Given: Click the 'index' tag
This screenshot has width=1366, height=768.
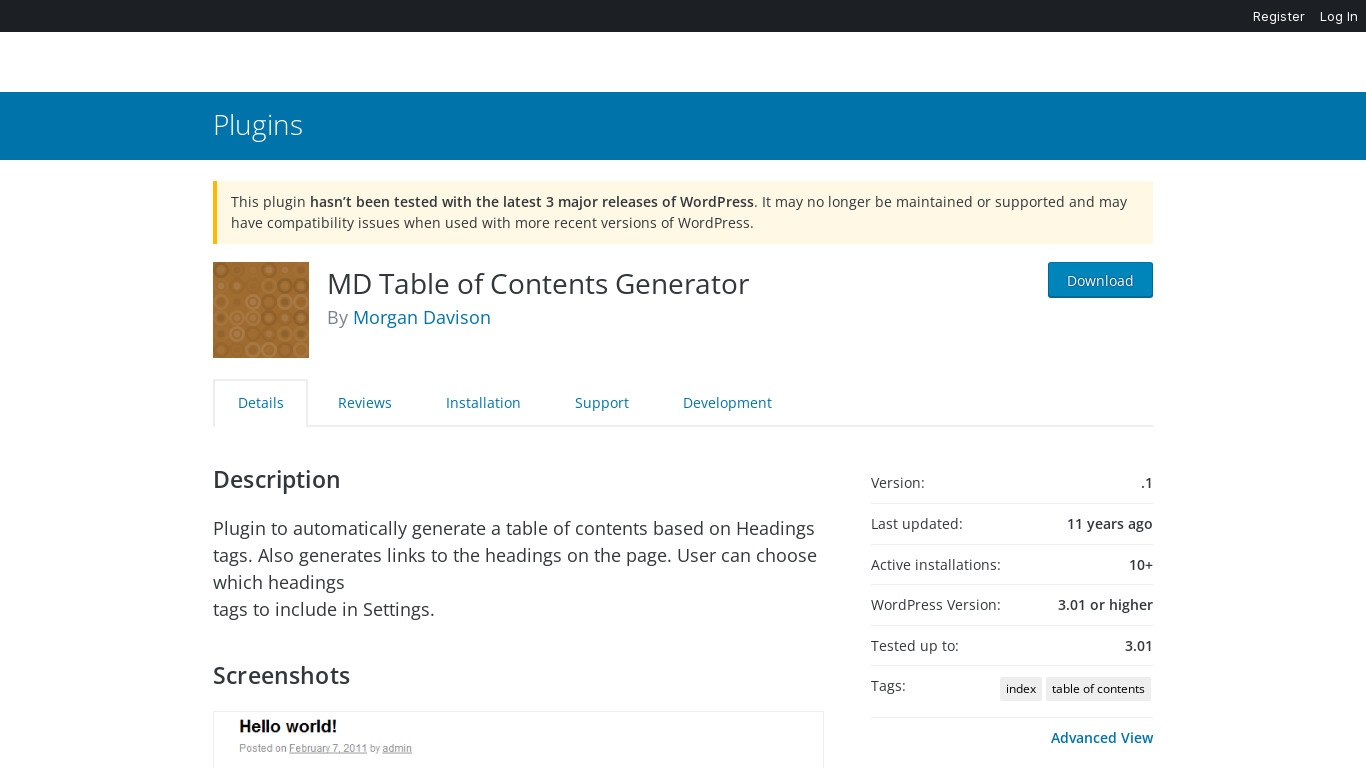Looking at the screenshot, I should pos(1021,689).
